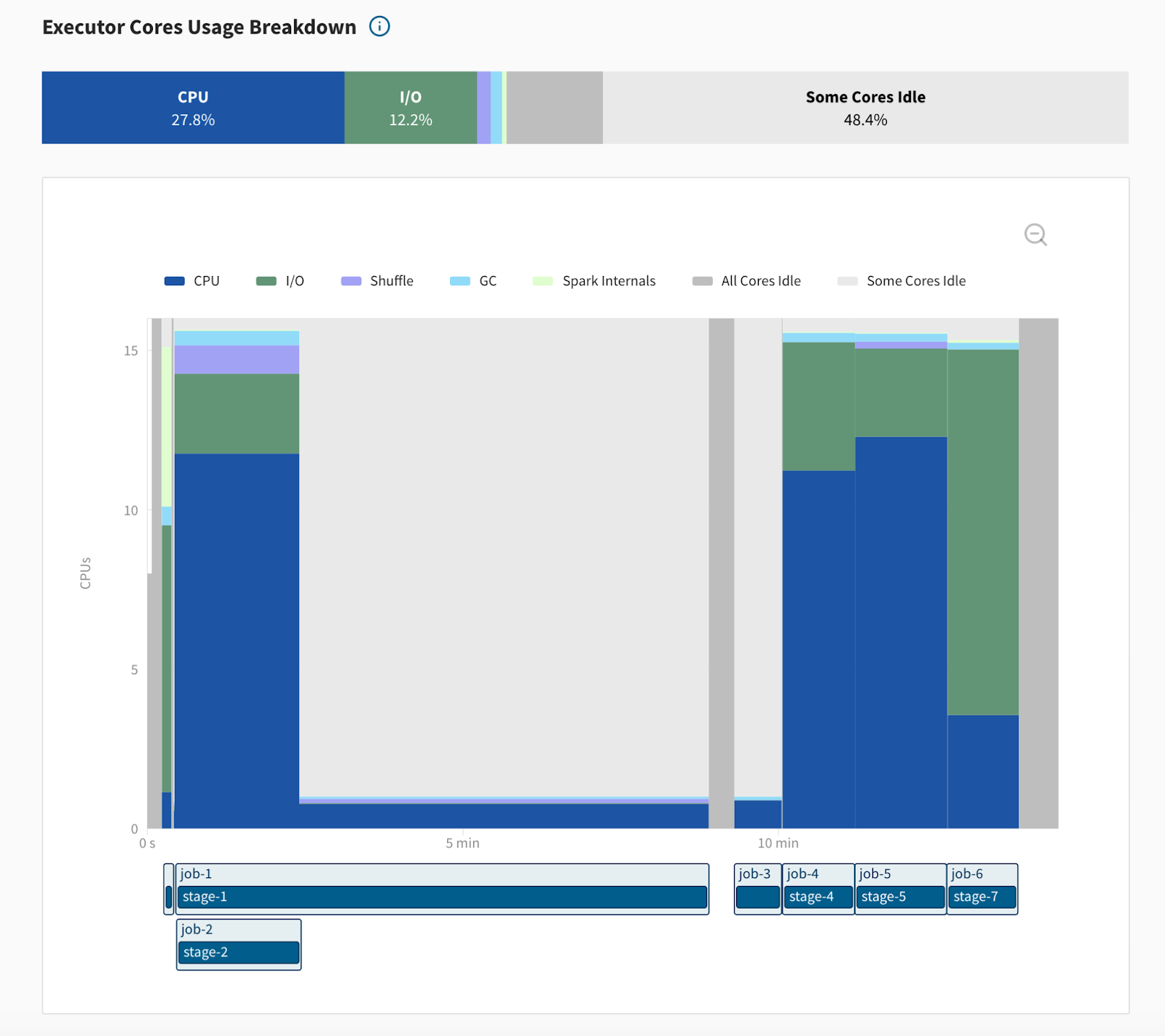Select the I/O 12.2% summary segment
The width and height of the screenshot is (1165, 1036).
click(411, 108)
